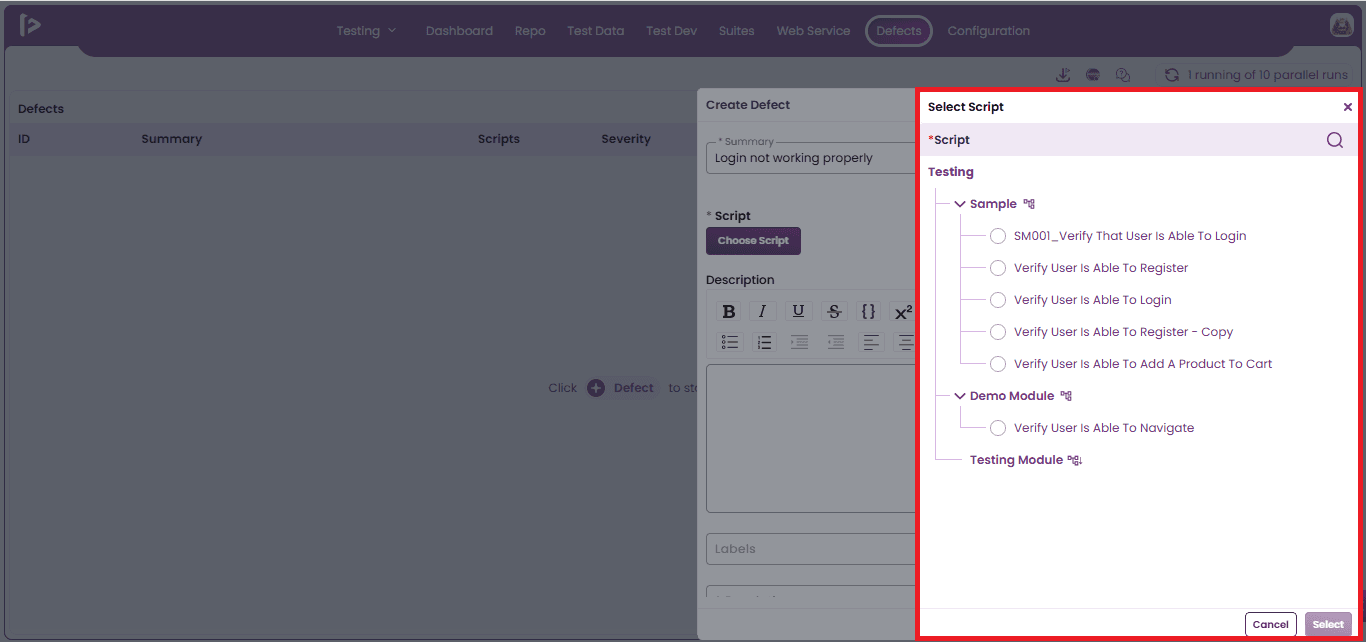This screenshot has width=1366, height=642.
Task: Toggle italic formatting in the Description editor
Action: tap(763, 312)
